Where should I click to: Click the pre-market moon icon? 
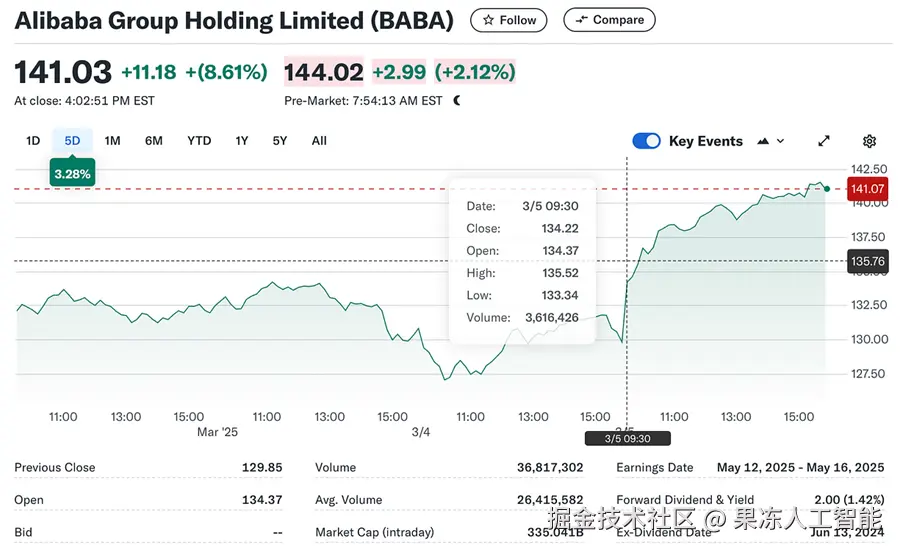coord(457,100)
